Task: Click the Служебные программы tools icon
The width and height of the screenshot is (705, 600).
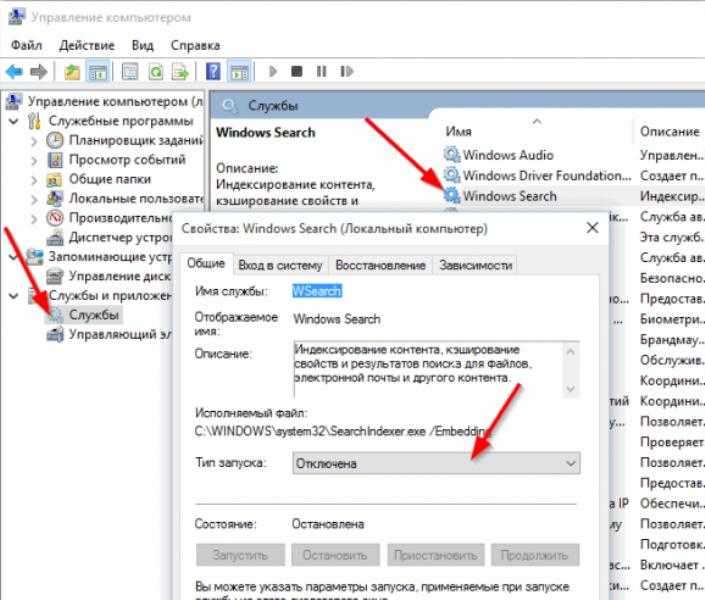Action: click(35, 121)
